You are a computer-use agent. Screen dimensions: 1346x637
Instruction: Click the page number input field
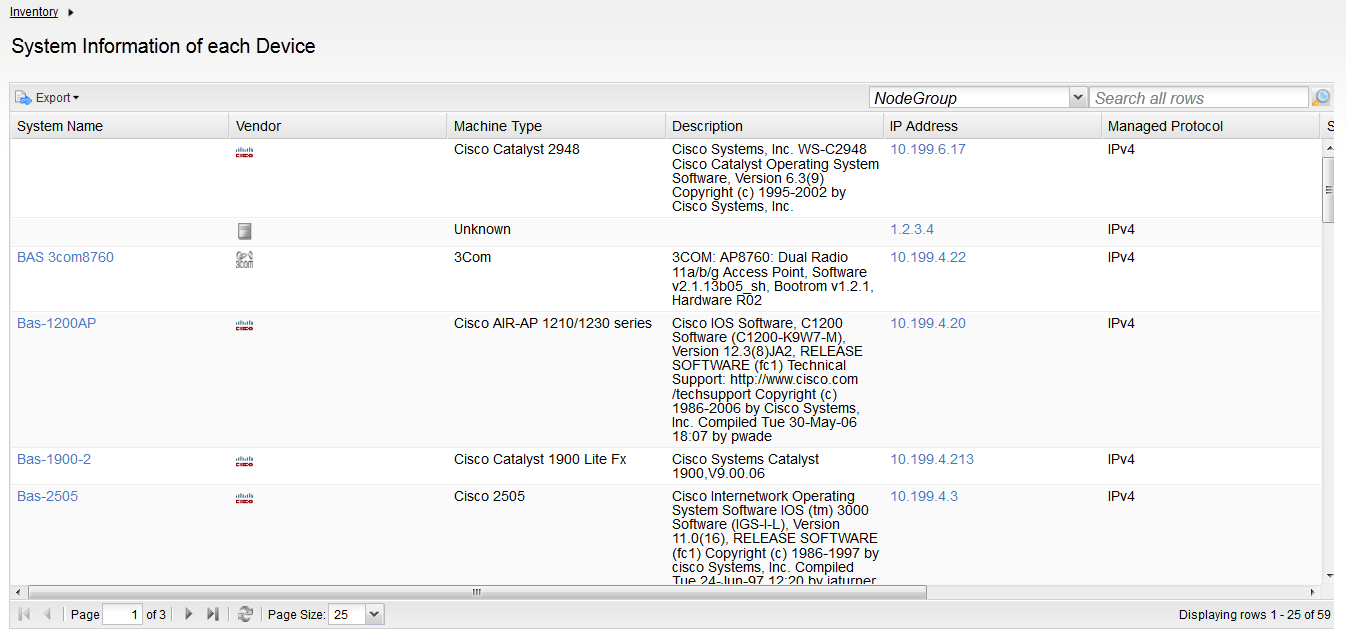tap(123, 614)
